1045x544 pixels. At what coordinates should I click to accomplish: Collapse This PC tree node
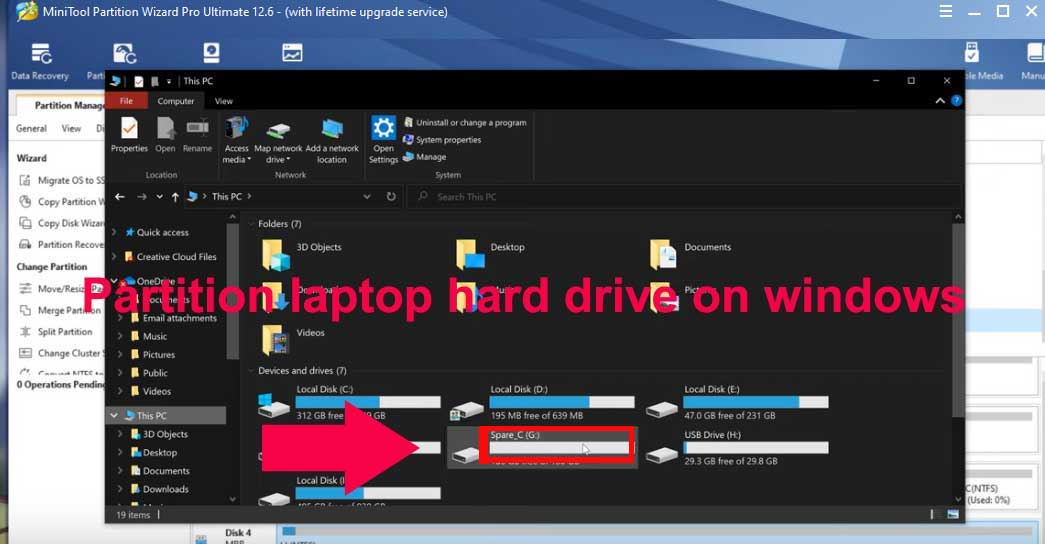tap(114, 415)
